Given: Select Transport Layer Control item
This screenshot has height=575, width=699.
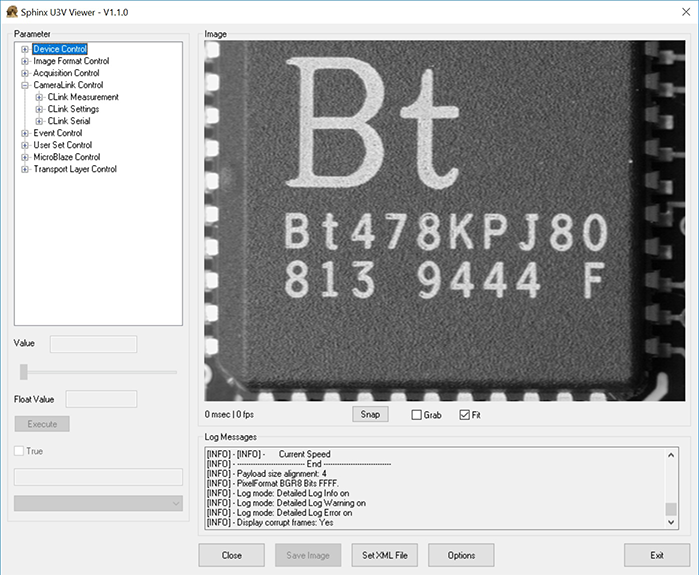Looking at the screenshot, I should (74, 169).
